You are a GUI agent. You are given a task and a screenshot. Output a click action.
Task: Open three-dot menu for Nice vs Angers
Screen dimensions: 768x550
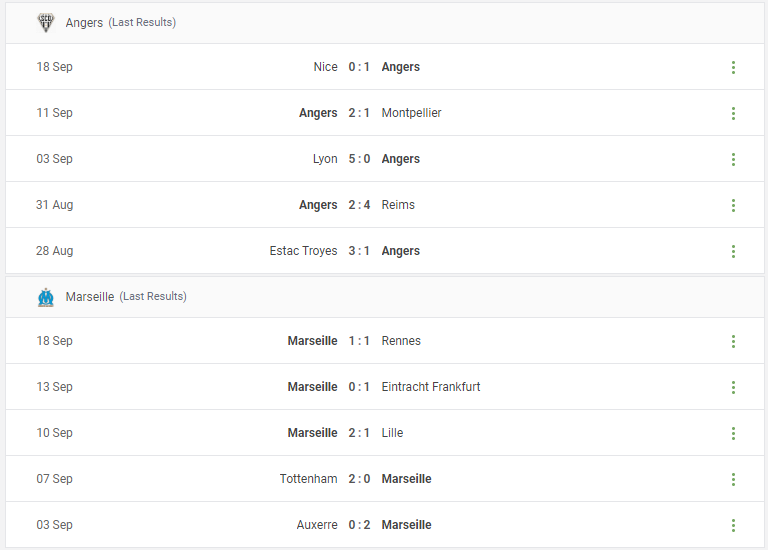click(x=733, y=67)
